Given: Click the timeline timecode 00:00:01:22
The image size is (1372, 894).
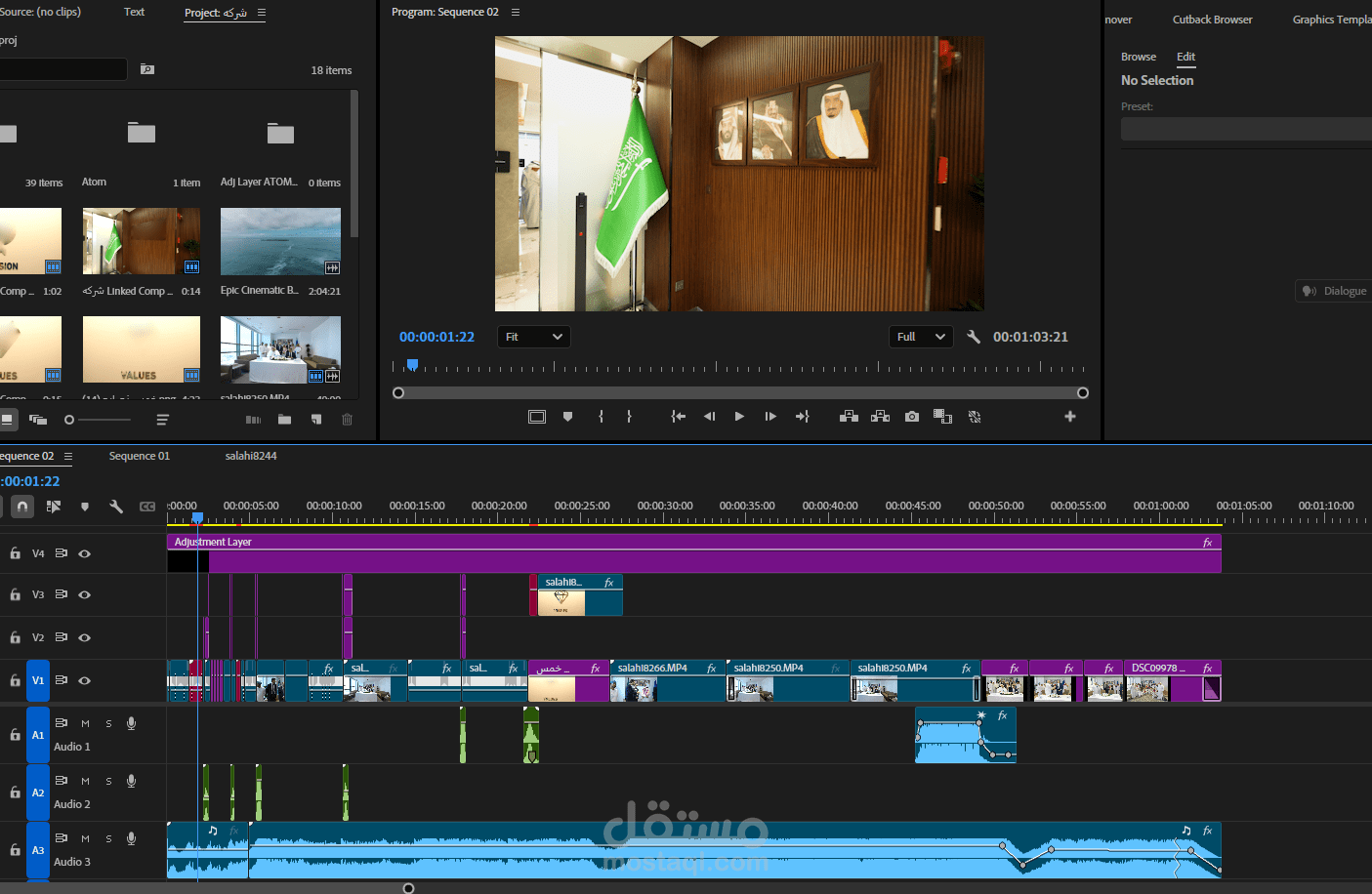Looking at the screenshot, I should pyautogui.click(x=30, y=481).
